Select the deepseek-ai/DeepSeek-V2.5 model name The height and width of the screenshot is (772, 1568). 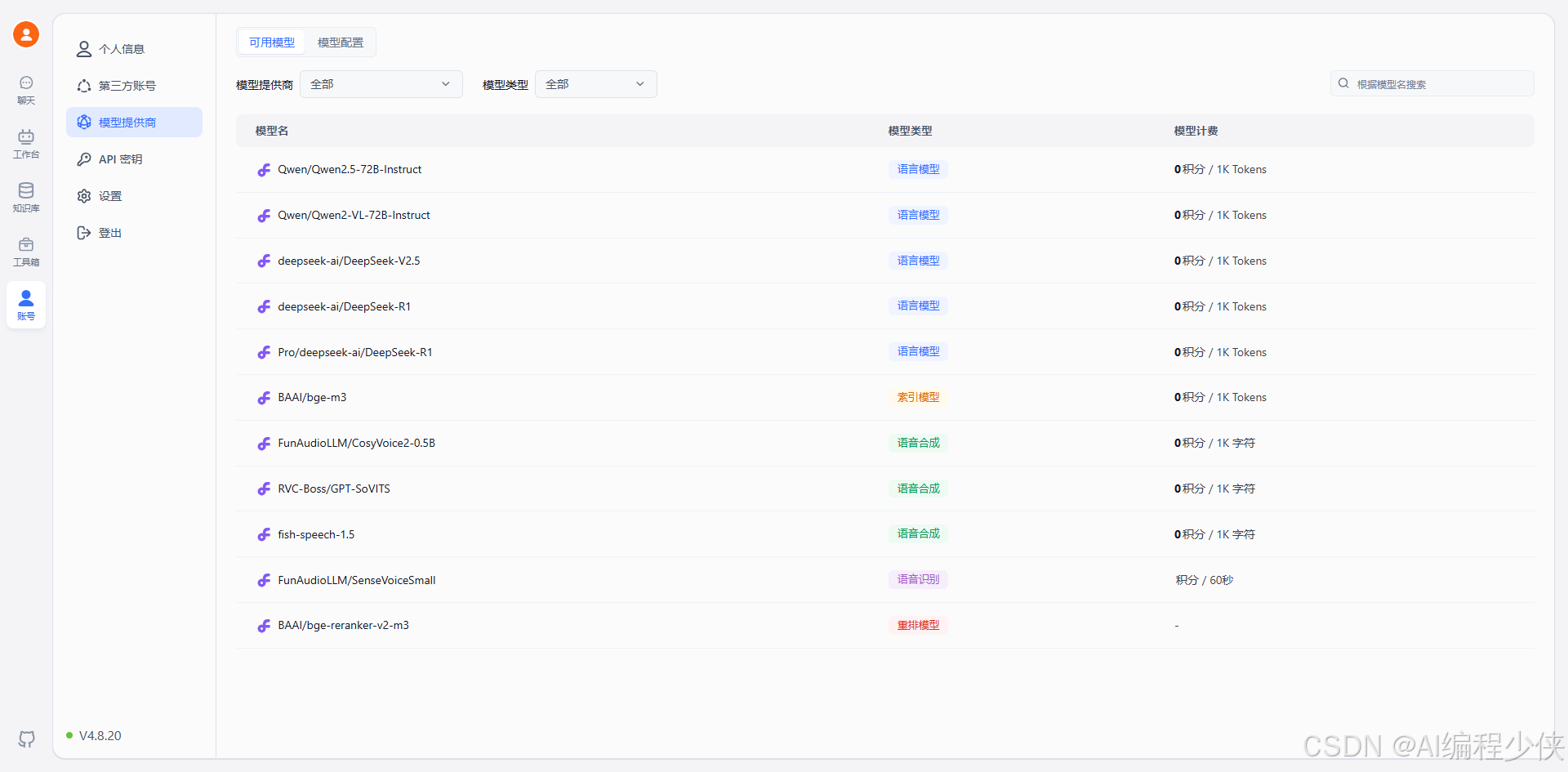coord(349,261)
